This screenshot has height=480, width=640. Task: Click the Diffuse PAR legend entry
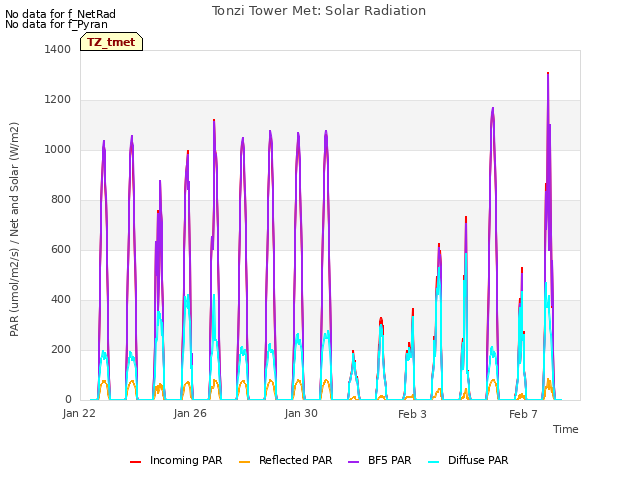468,460
